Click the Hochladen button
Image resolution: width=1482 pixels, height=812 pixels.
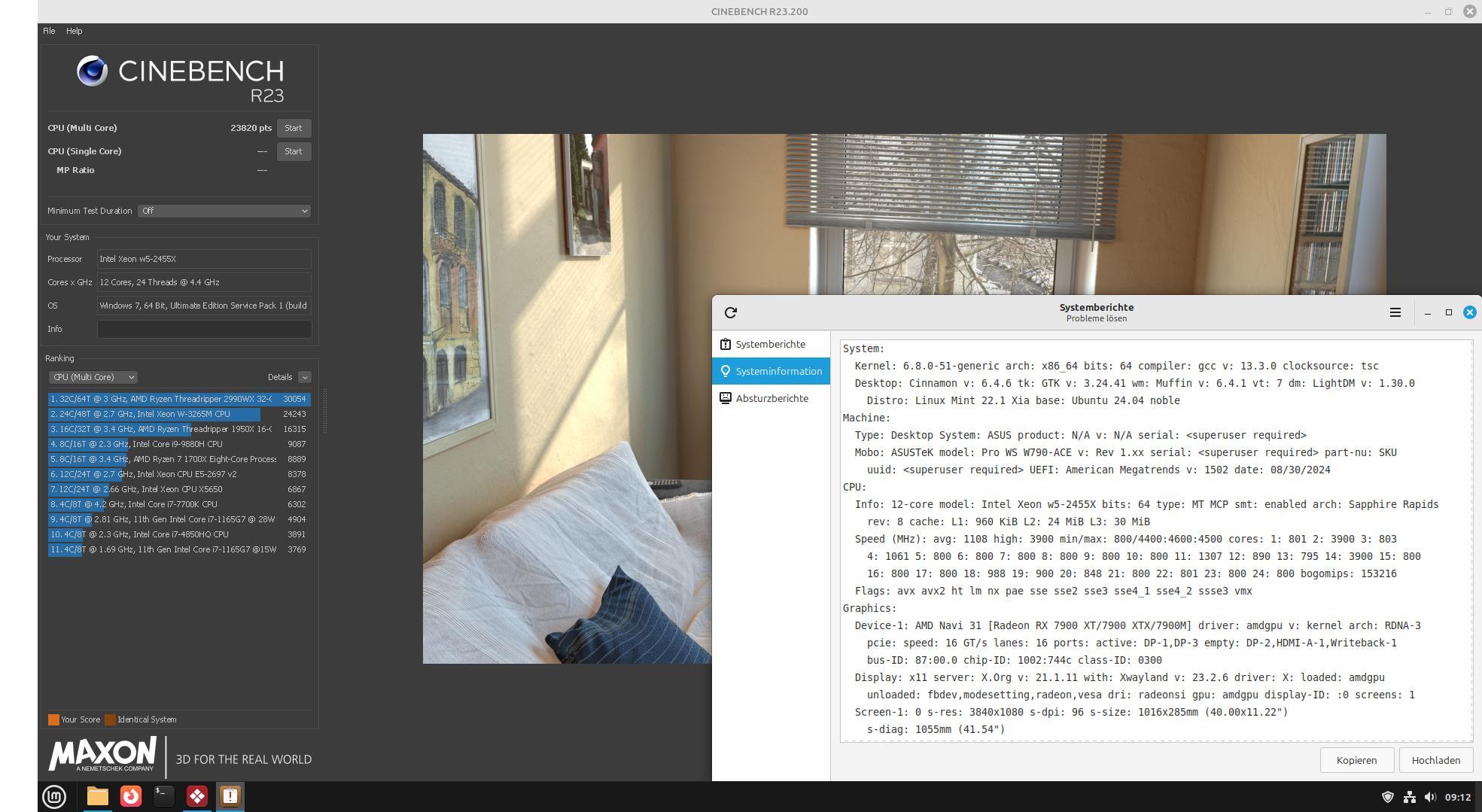1435,760
